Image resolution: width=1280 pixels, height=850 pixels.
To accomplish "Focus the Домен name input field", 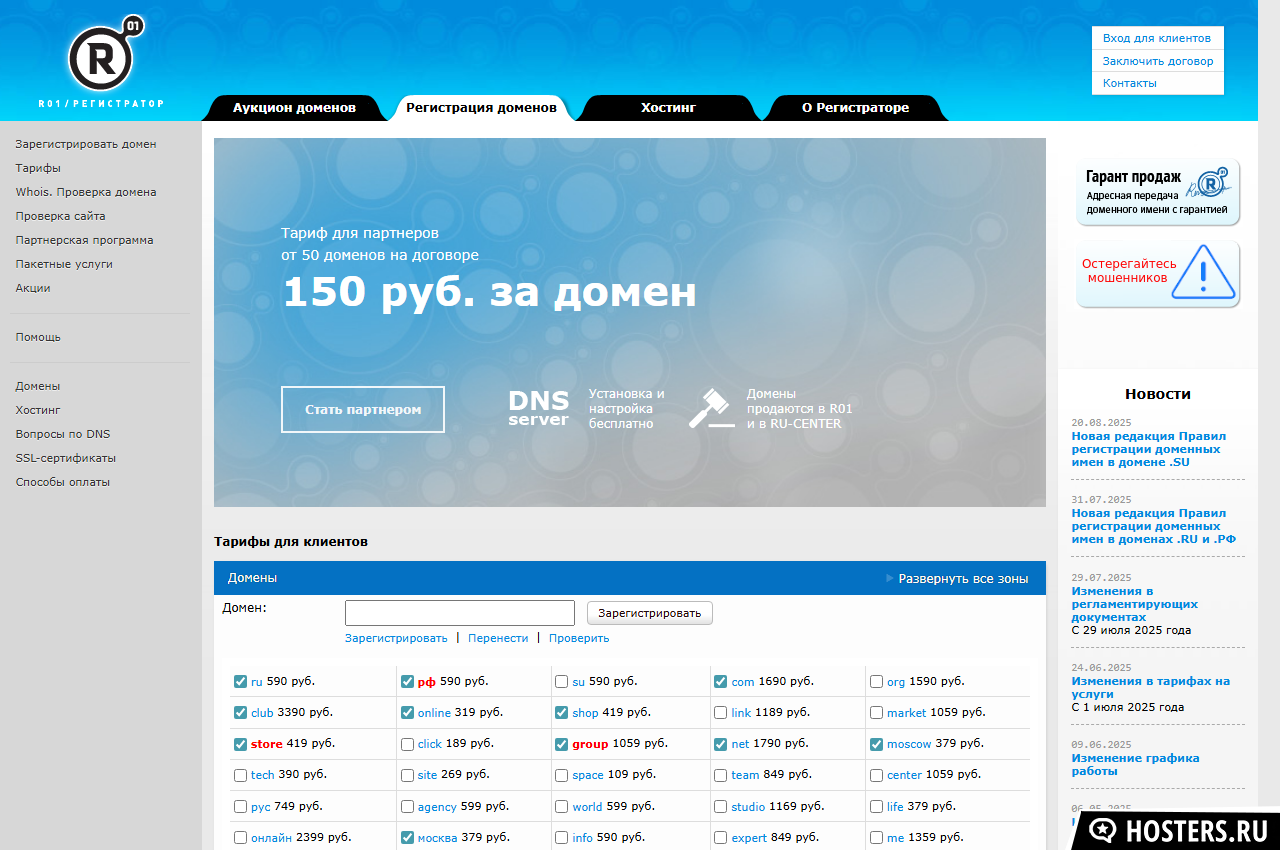I will [x=460, y=613].
